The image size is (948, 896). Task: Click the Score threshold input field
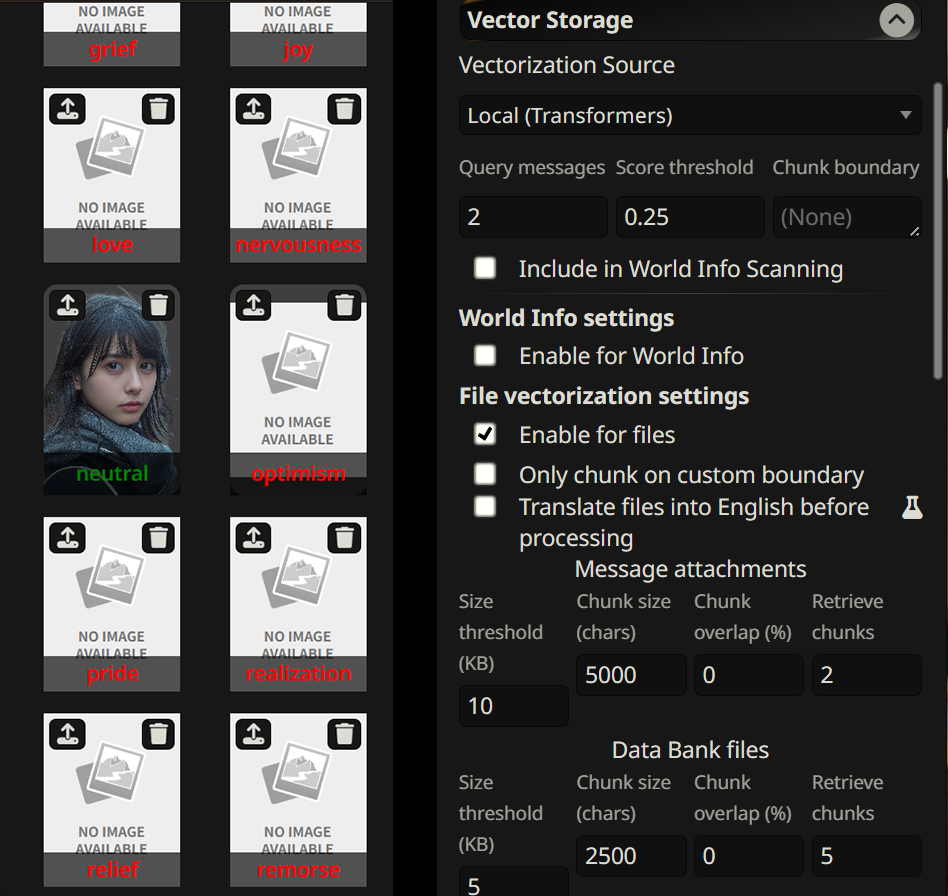click(x=690, y=217)
